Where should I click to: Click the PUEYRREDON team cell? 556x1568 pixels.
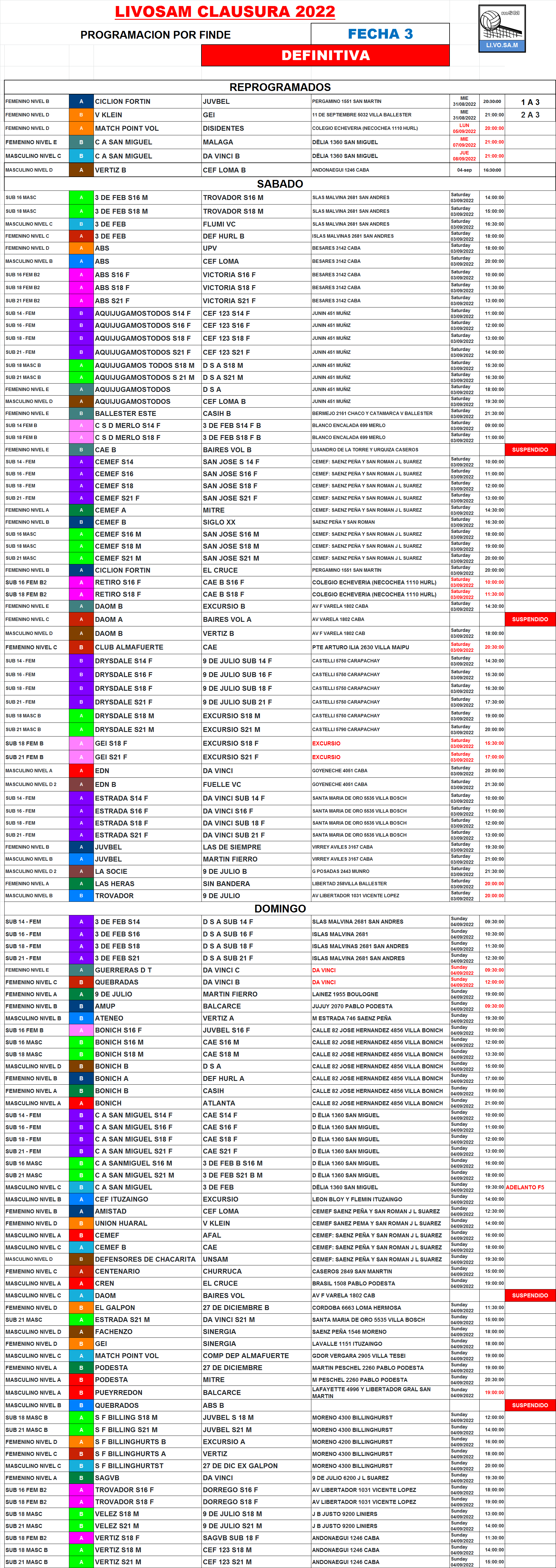pyautogui.click(x=147, y=1393)
